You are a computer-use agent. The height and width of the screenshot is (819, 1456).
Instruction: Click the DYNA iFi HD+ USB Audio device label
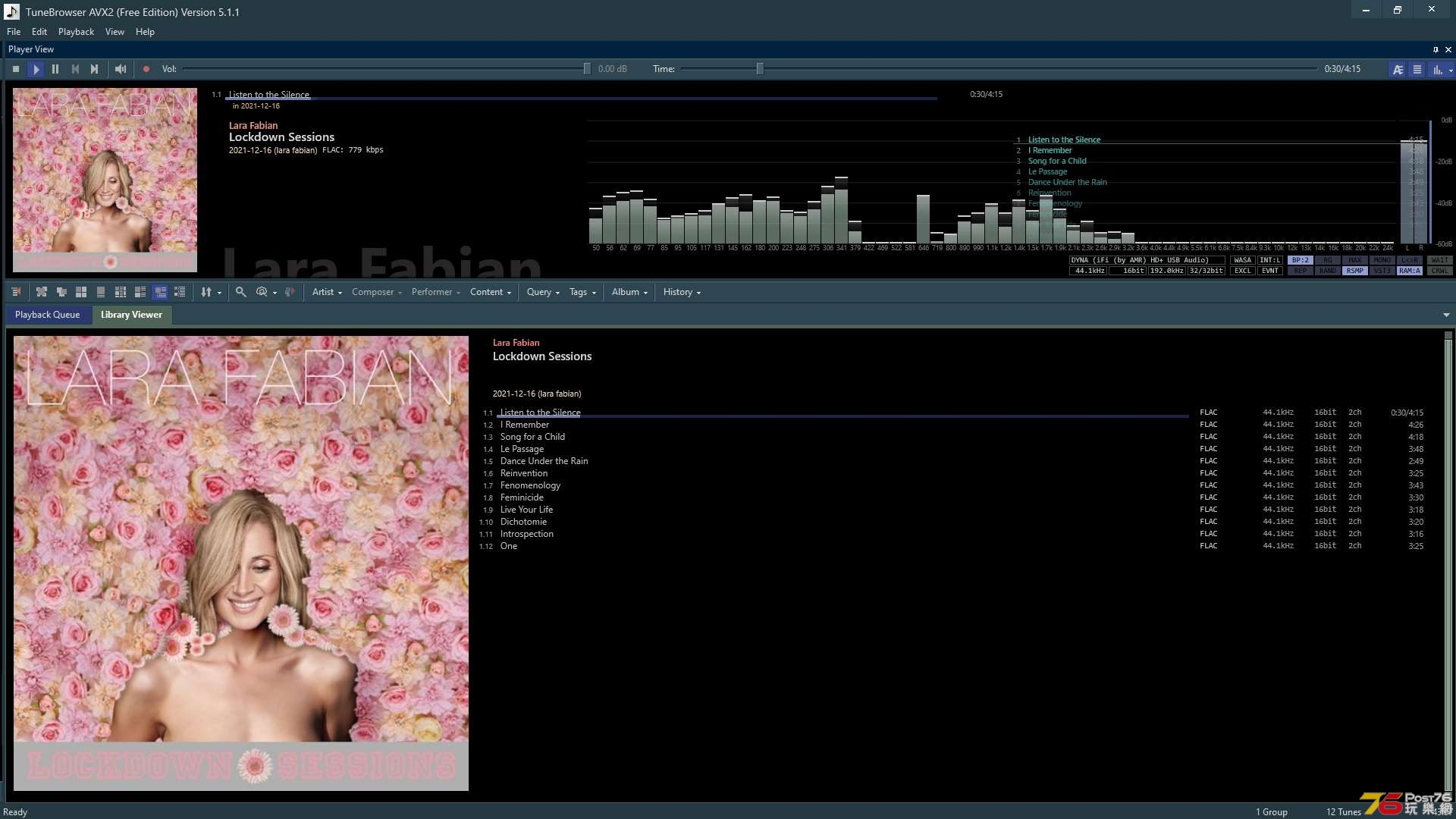point(1147,260)
